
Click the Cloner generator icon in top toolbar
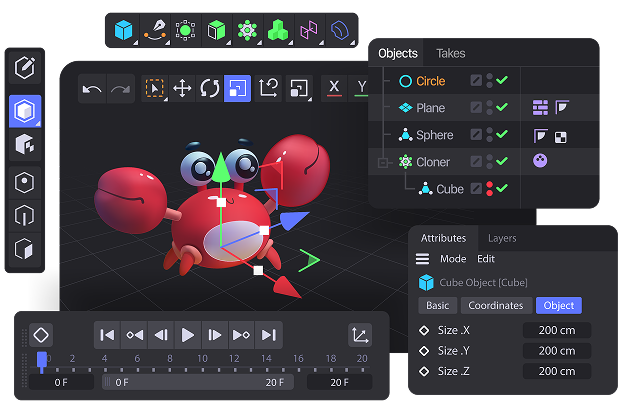click(x=247, y=31)
